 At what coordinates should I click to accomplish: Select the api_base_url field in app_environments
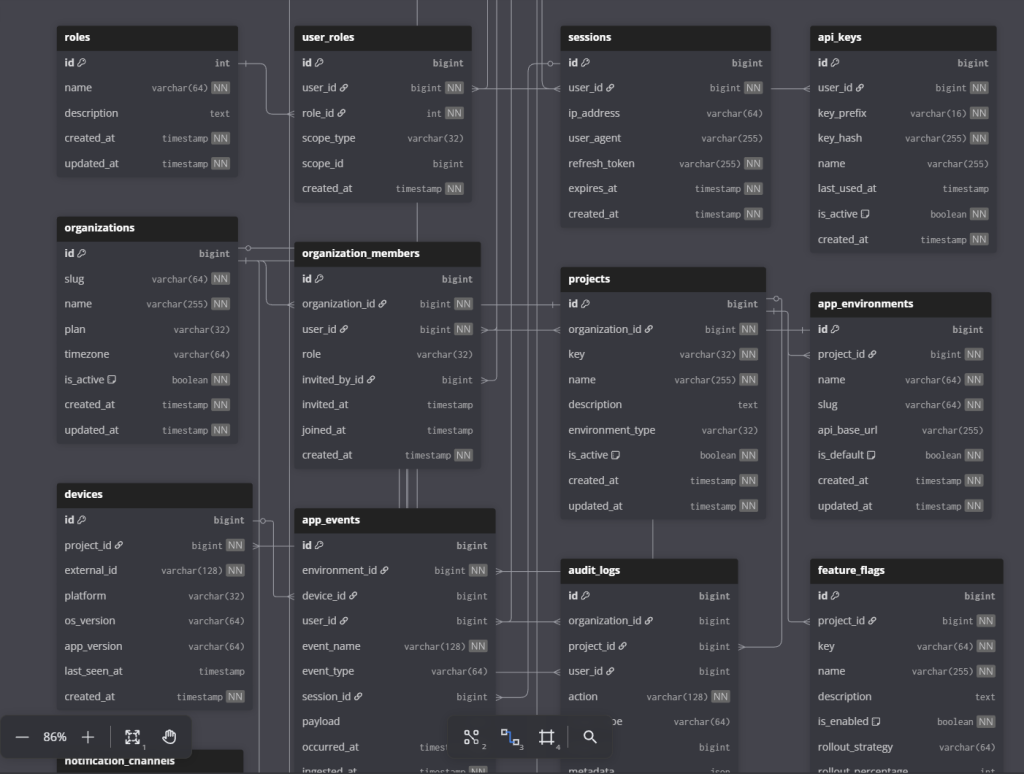click(x=847, y=430)
